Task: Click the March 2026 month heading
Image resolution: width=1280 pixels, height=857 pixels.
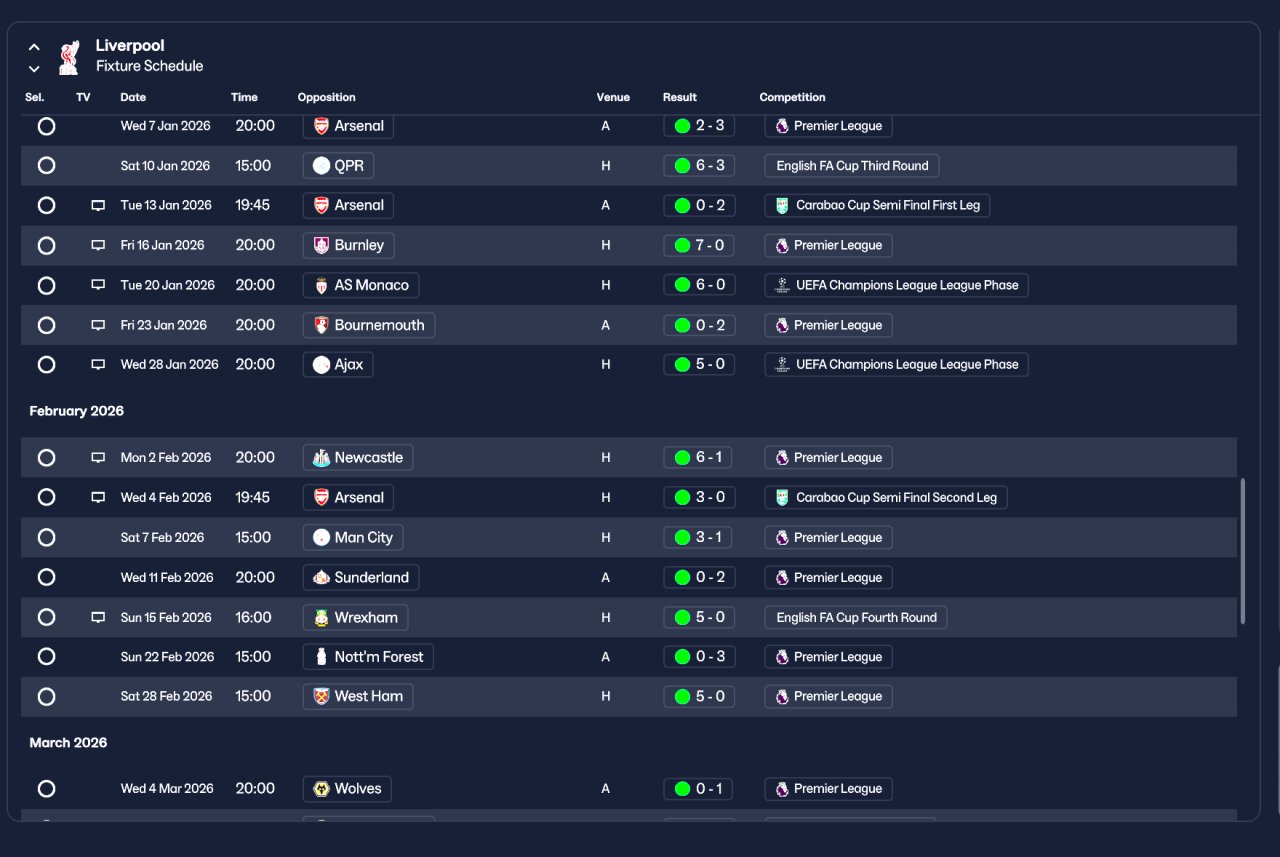Action: pos(68,743)
